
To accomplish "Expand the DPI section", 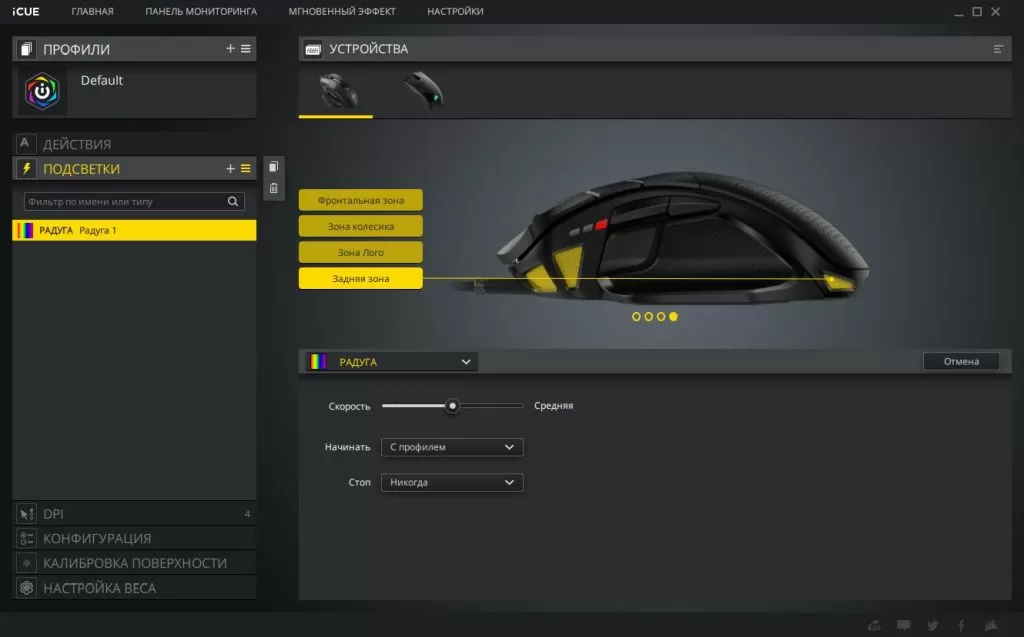I will (134, 514).
